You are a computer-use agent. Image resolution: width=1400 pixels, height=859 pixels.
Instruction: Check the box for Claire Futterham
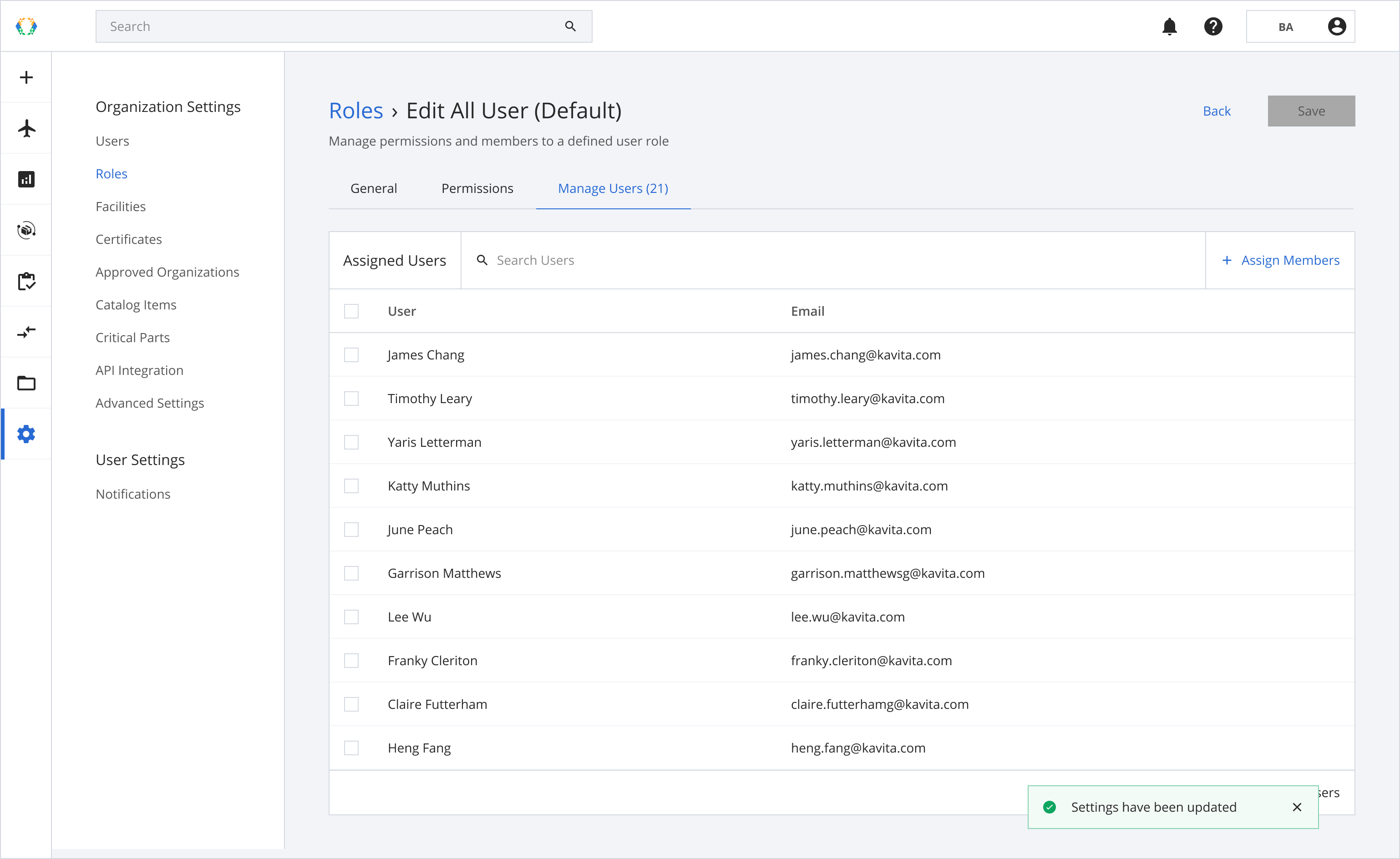pos(351,704)
